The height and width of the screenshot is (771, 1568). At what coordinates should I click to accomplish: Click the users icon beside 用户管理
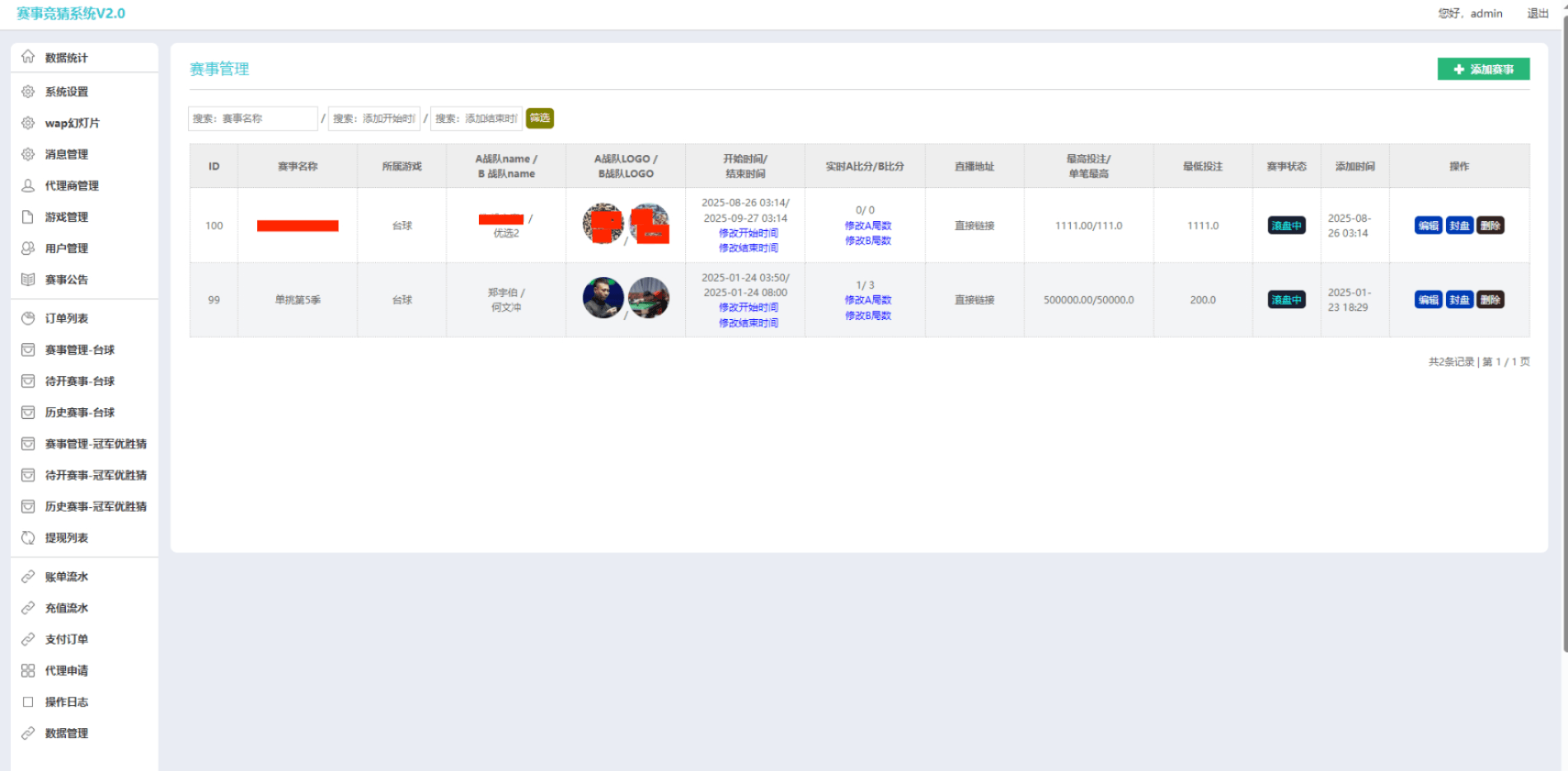[x=28, y=248]
